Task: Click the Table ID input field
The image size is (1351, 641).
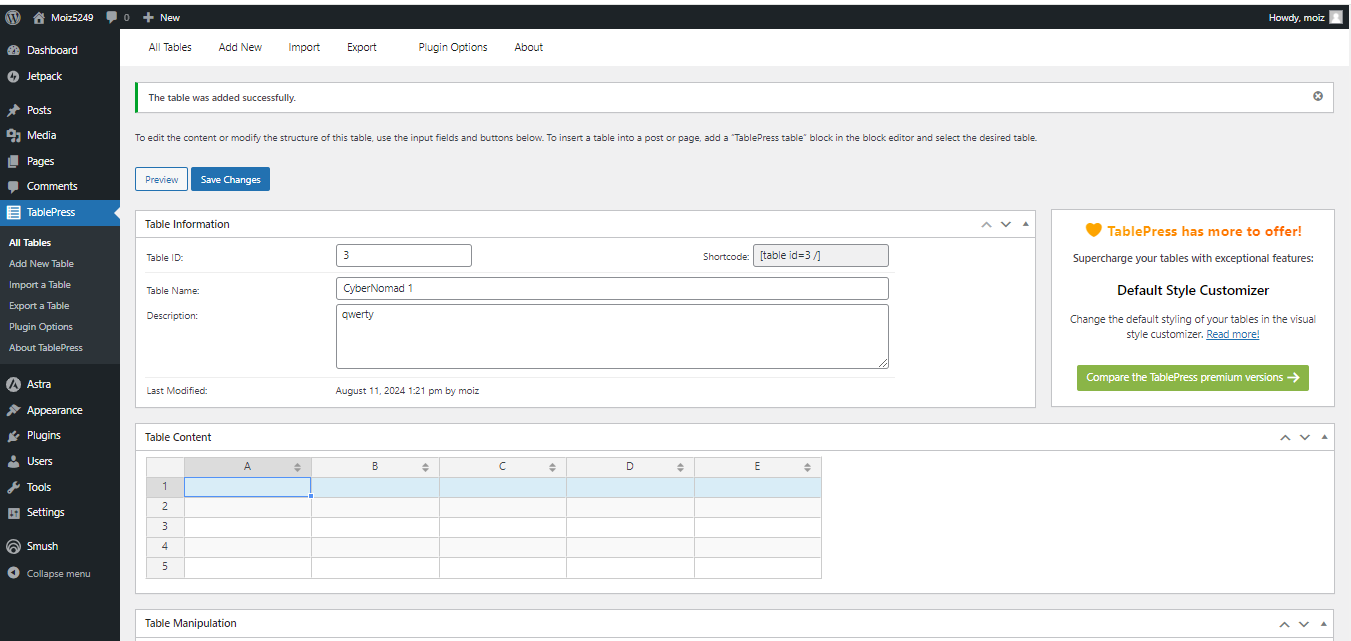Action: click(x=403, y=255)
